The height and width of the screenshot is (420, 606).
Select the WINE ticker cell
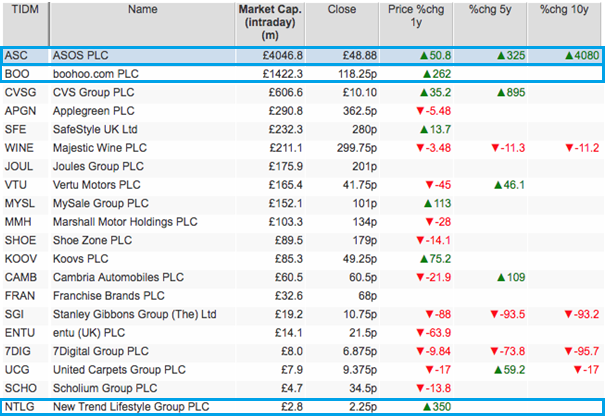pos(19,148)
